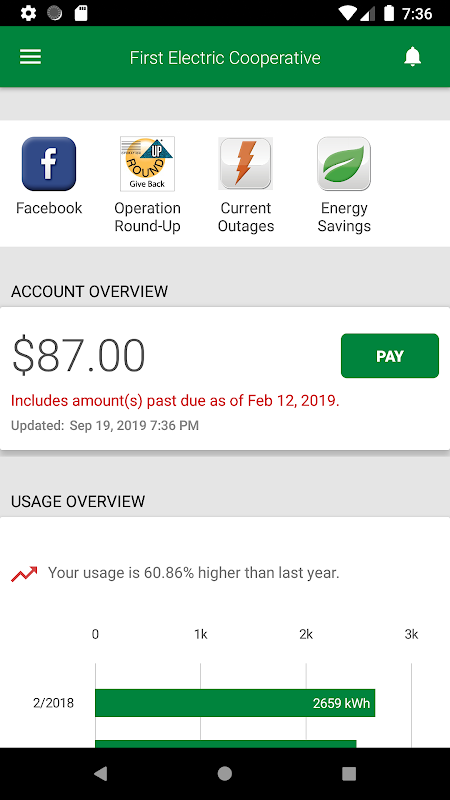Open the Energy Savings leaf icon
The image size is (450, 800).
coord(344,164)
